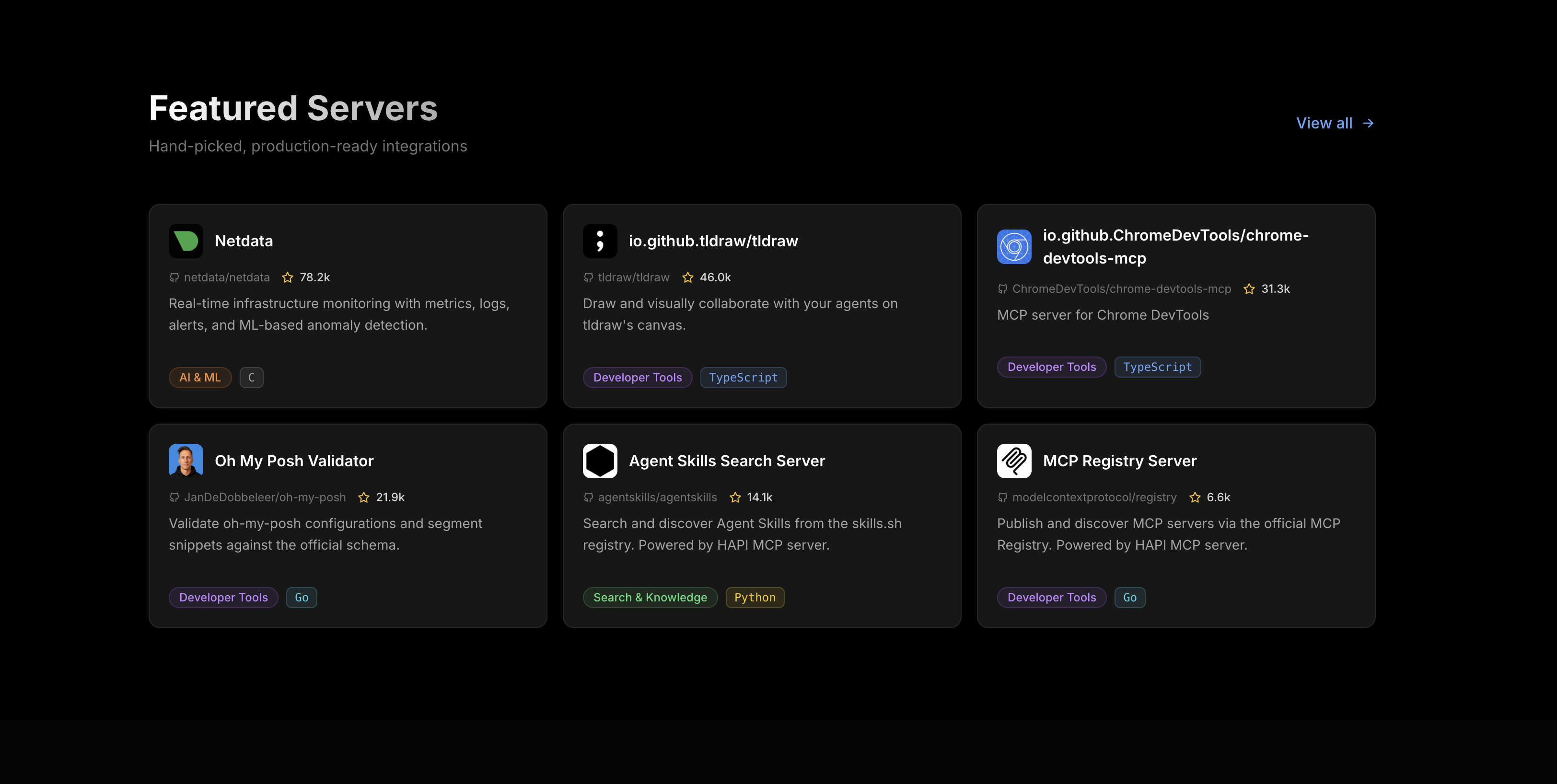
Task: Select the Search & Knowledge tag
Action: click(x=651, y=598)
